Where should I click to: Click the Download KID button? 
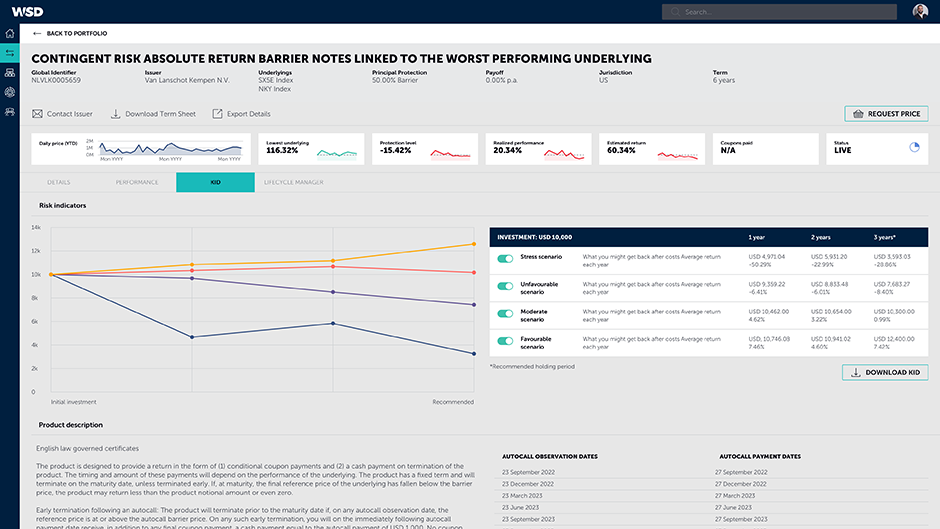coord(885,372)
